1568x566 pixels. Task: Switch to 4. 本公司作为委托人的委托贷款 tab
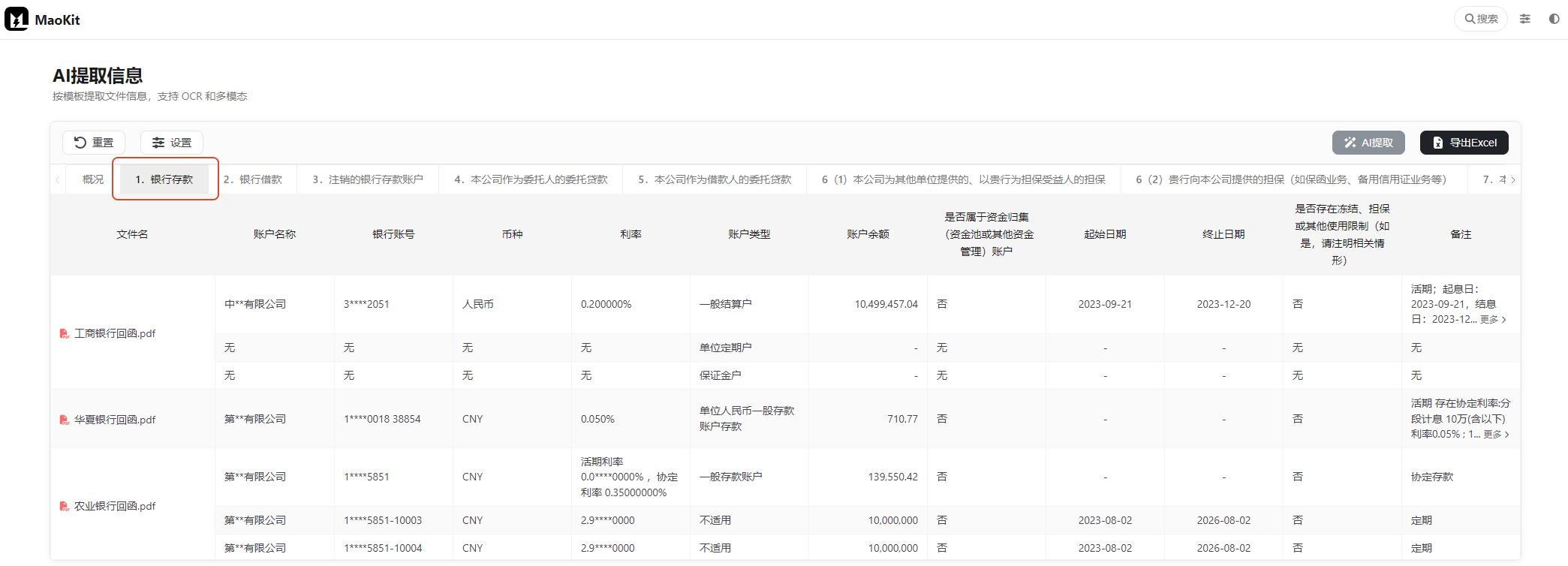pos(531,179)
